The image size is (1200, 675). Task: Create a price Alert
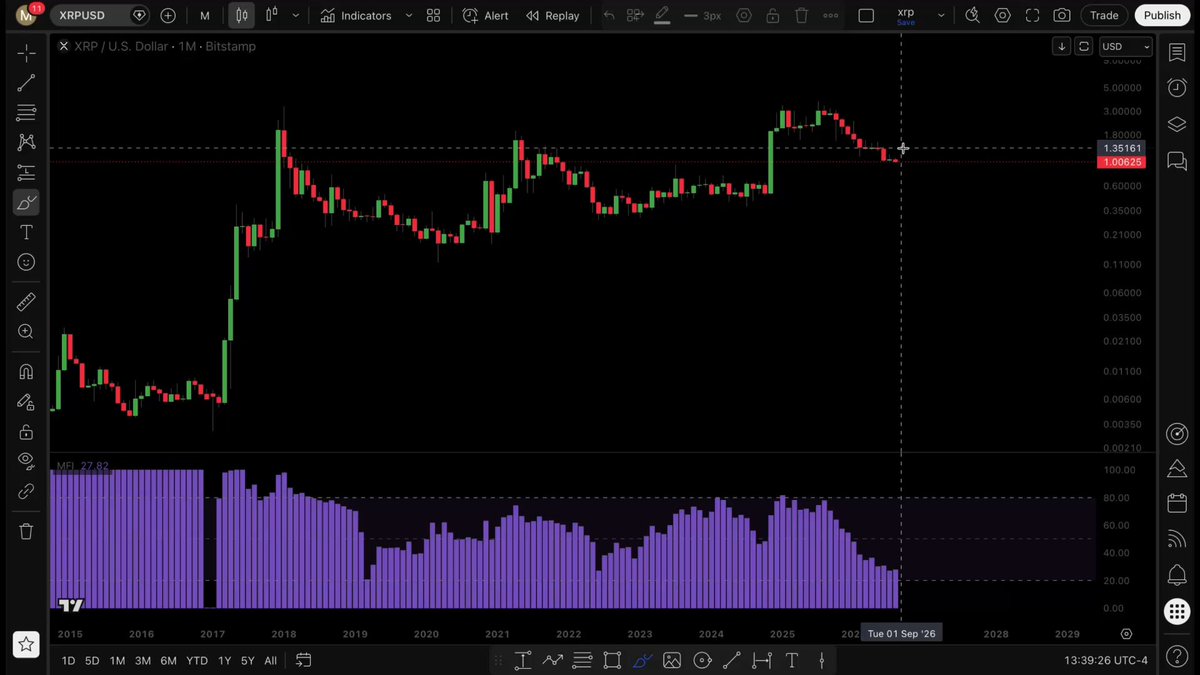pos(485,16)
